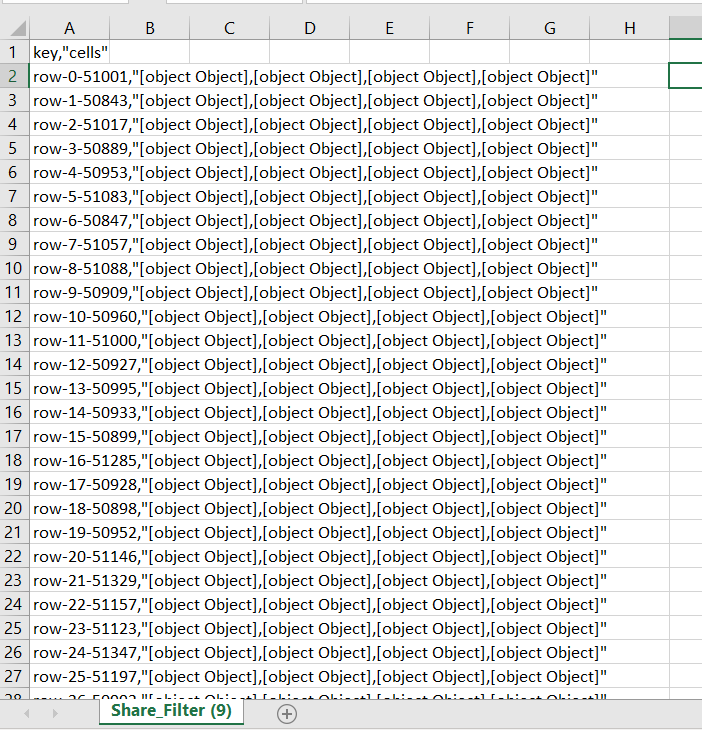Click cell starting with row-18-50898

tap(69, 508)
